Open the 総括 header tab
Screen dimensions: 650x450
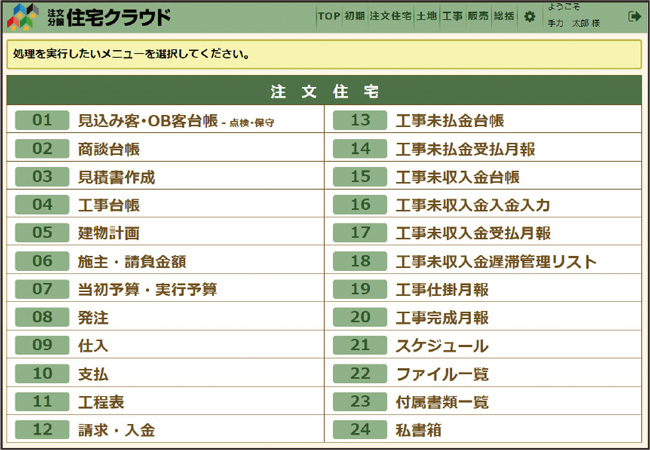[x=504, y=16]
